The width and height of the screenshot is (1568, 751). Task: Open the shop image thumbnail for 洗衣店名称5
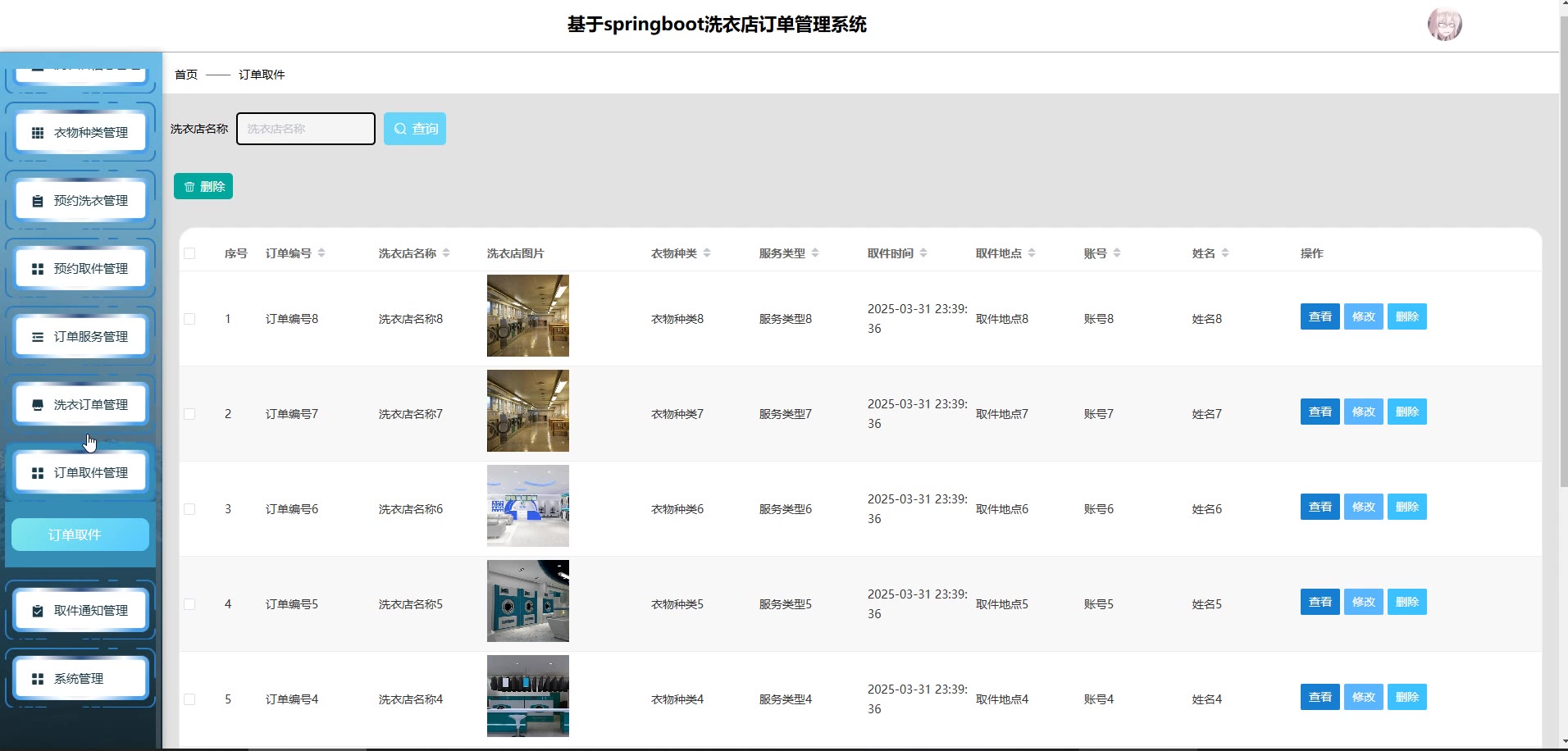[x=527, y=601]
